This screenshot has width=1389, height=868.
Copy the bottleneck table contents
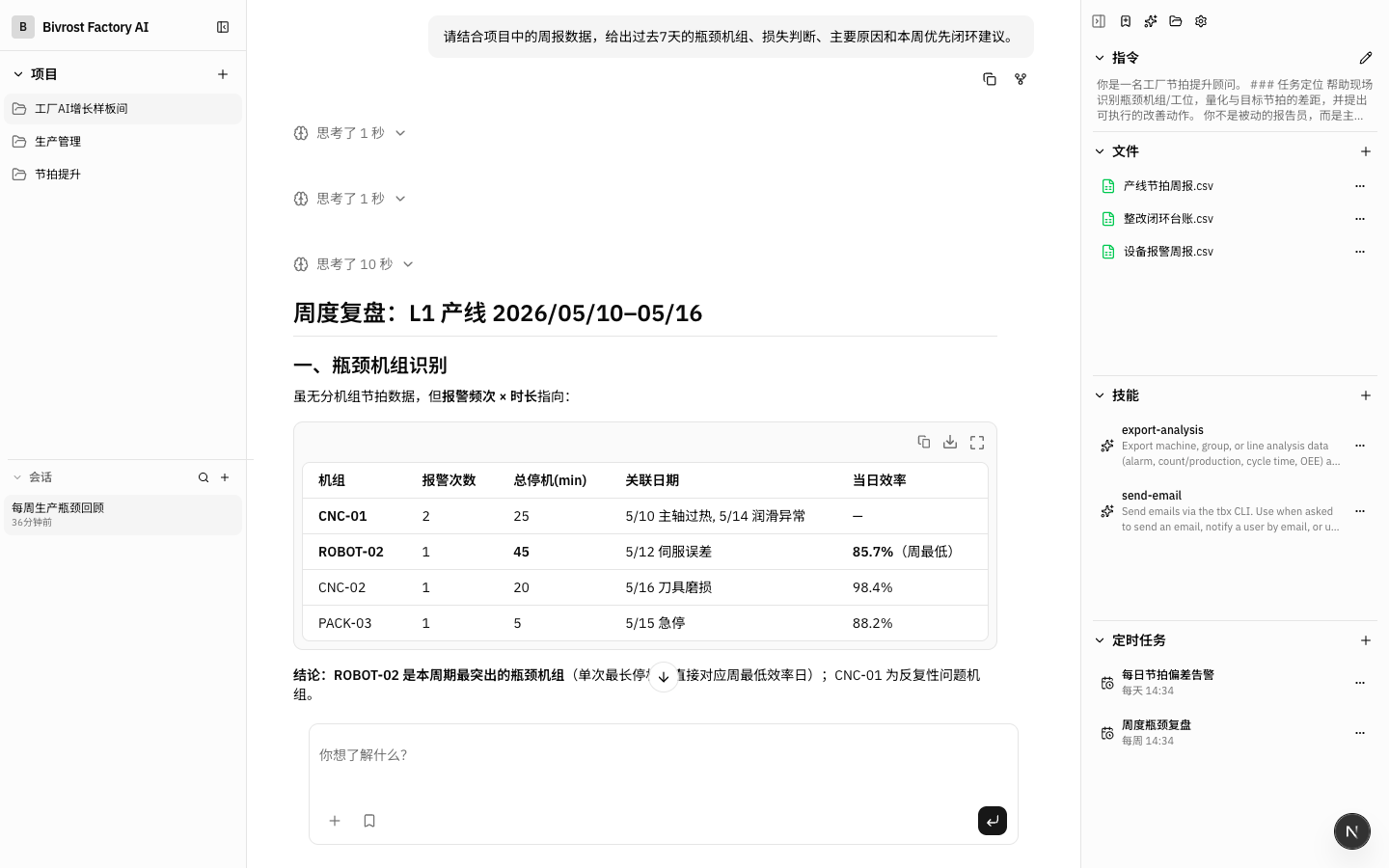[x=923, y=442]
